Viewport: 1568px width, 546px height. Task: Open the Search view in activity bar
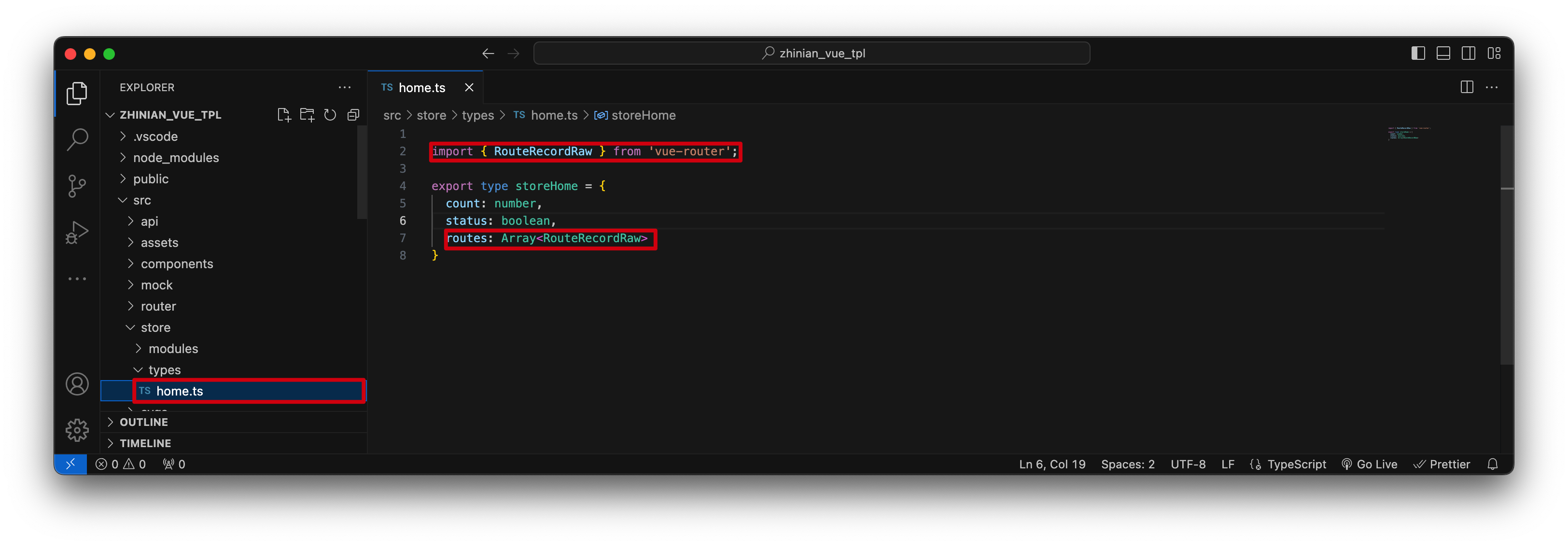[77, 139]
